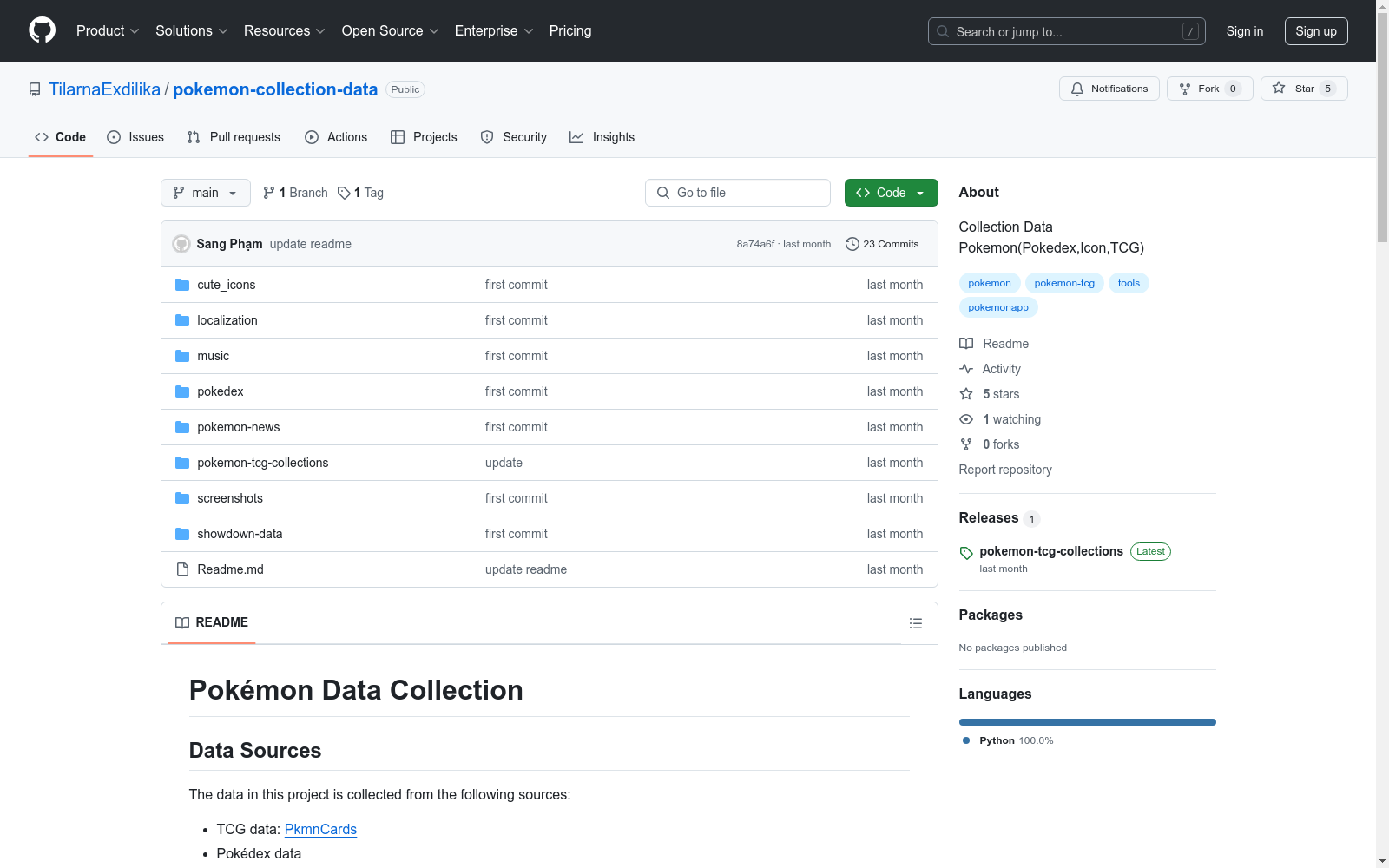The image size is (1389, 868).
Task: Click the Notifications button
Action: 1109,89
